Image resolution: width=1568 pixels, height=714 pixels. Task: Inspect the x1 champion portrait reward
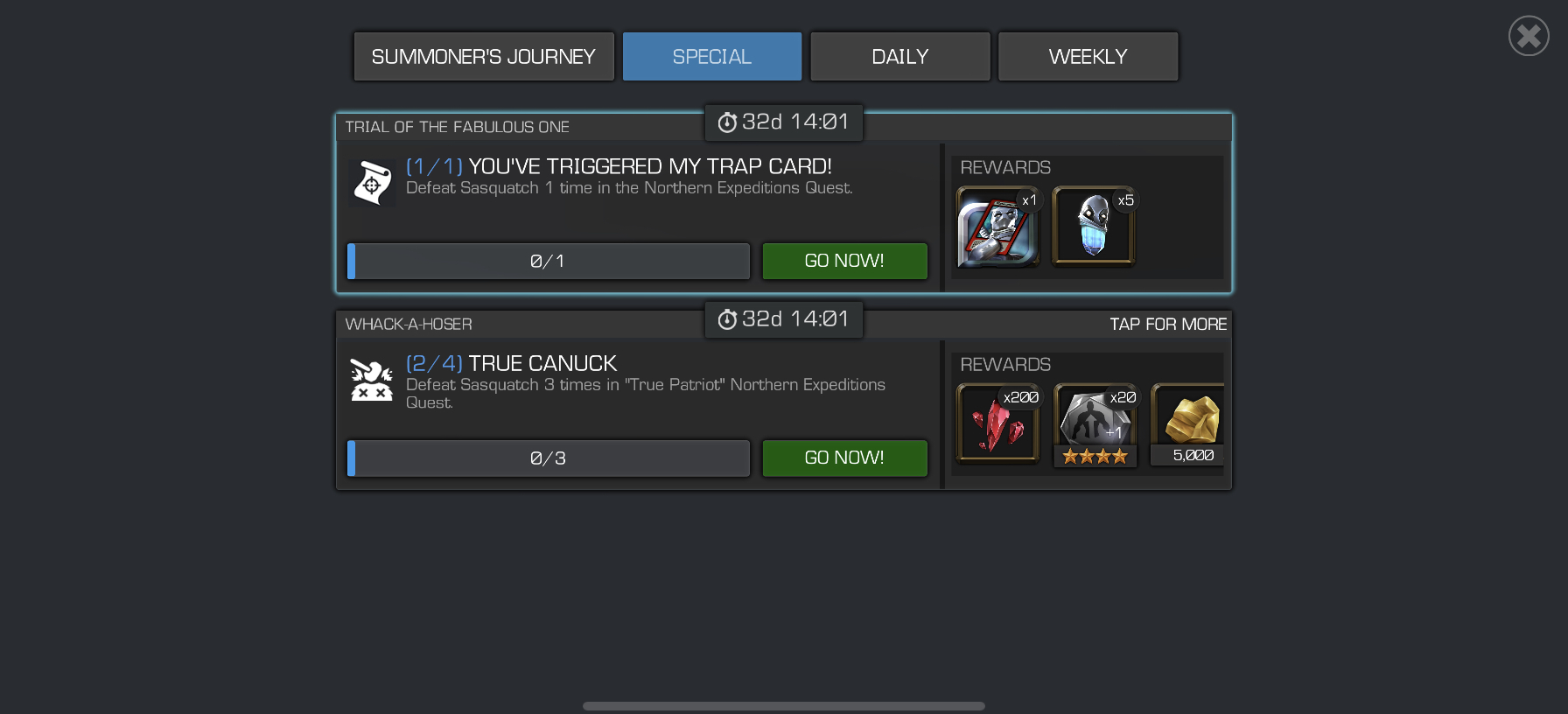[x=998, y=227]
